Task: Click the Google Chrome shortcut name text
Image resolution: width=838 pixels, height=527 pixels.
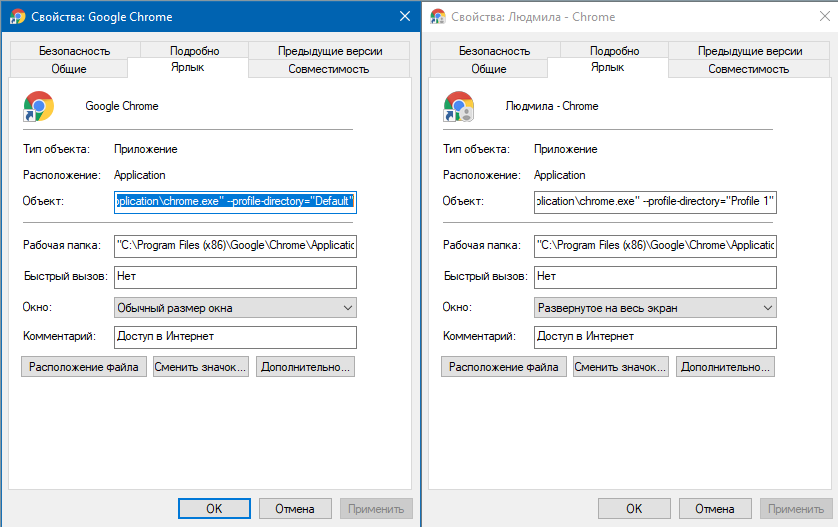Action: click(122, 106)
